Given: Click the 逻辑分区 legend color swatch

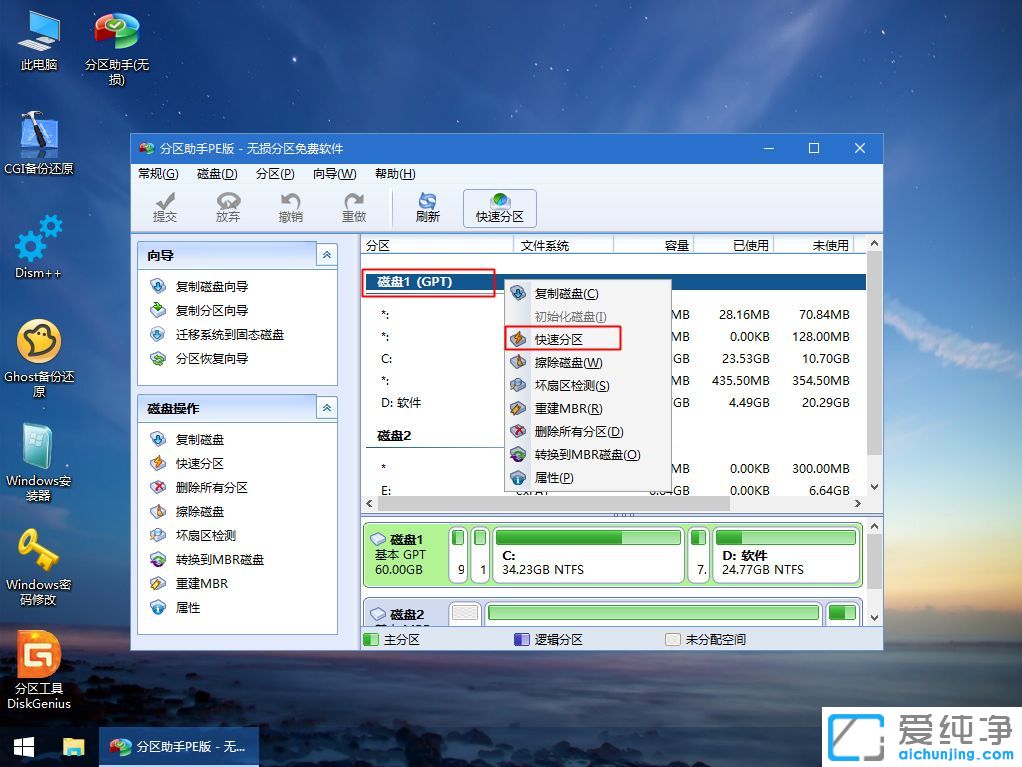Looking at the screenshot, I should point(523,639).
